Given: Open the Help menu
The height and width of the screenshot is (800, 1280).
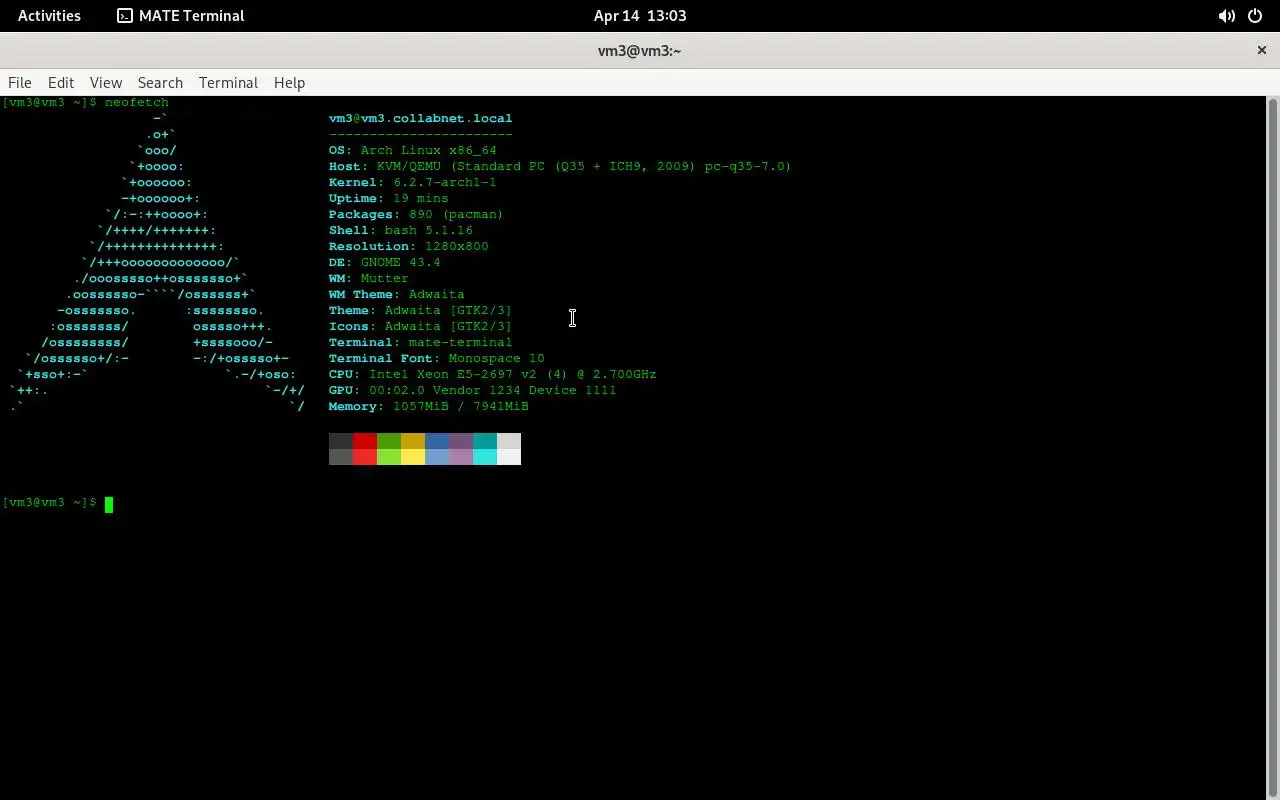Looking at the screenshot, I should 289,83.
